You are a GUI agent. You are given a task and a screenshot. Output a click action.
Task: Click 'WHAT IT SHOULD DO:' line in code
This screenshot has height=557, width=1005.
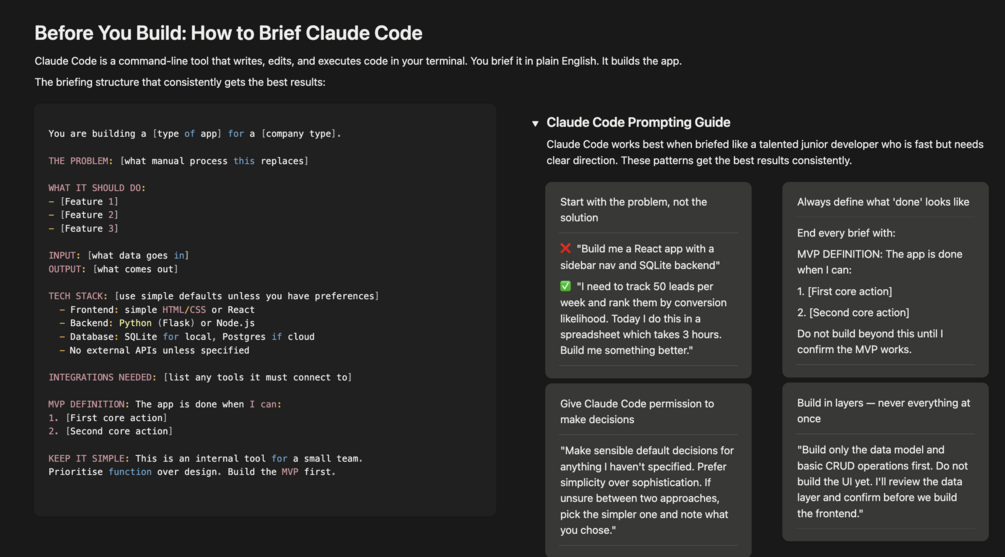97,188
